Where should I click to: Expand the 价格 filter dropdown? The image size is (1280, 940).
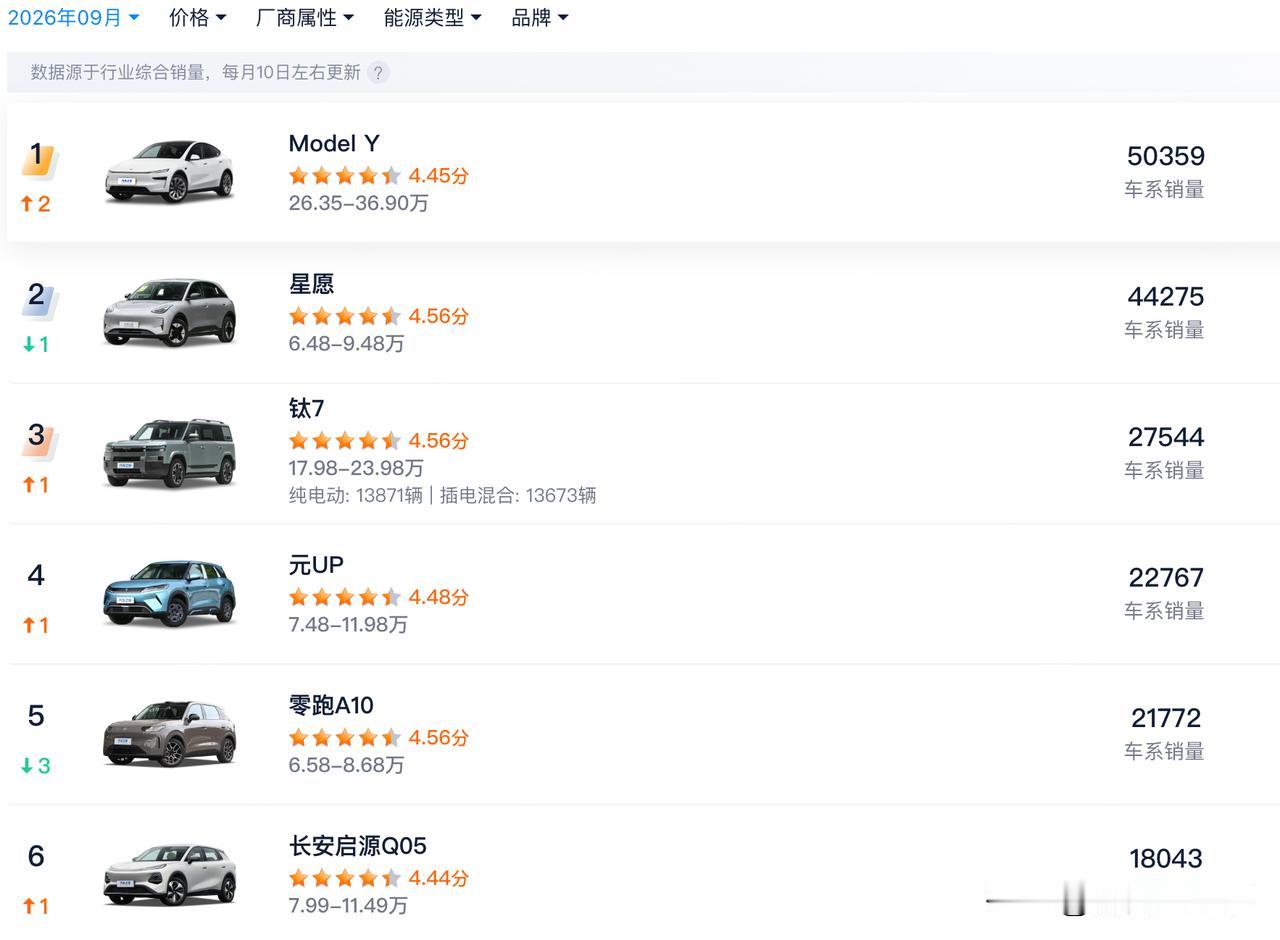pyautogui.click(x=198, y=17)
